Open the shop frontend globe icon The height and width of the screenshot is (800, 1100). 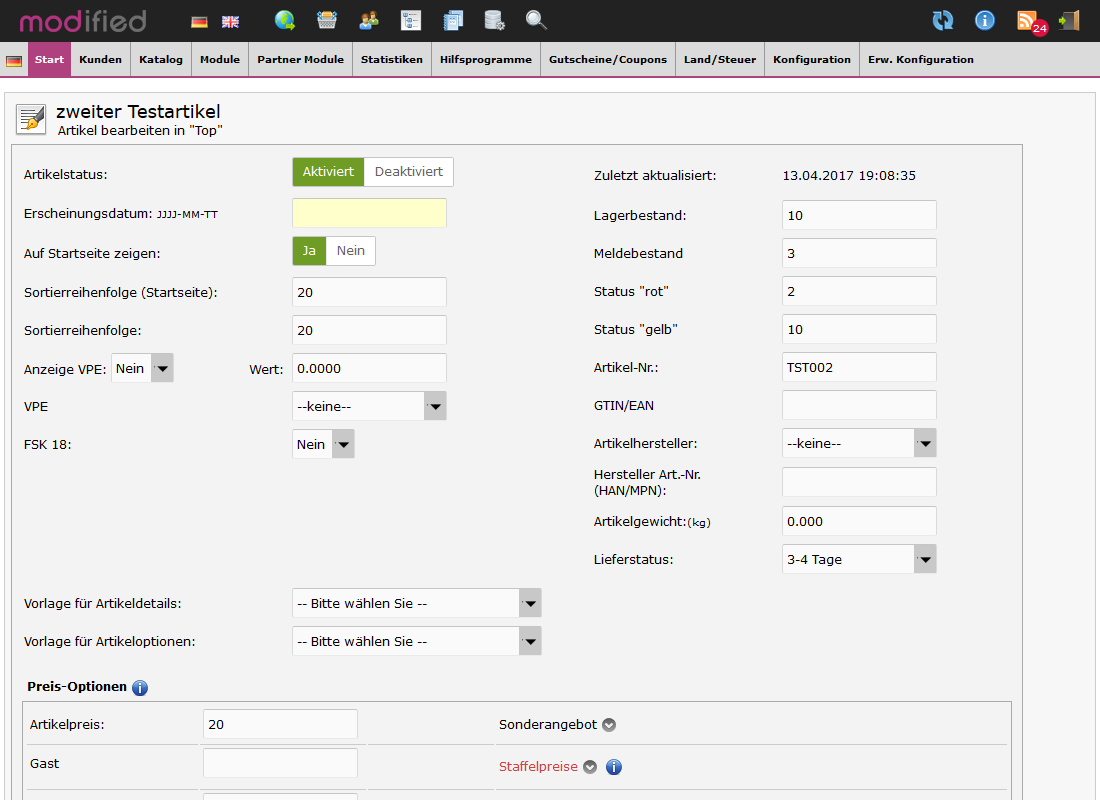point(285,20)
